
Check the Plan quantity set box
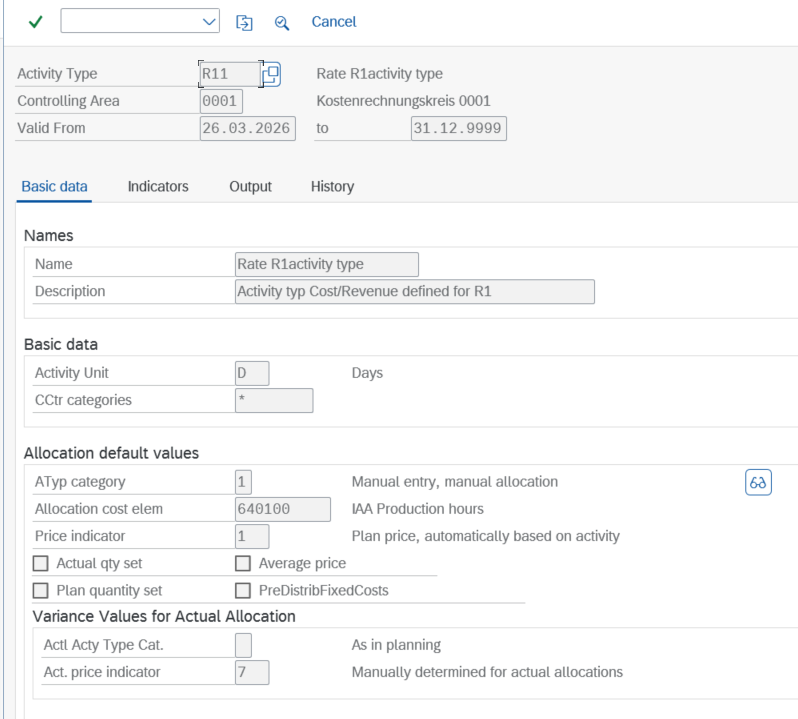[x=41, y=591]
